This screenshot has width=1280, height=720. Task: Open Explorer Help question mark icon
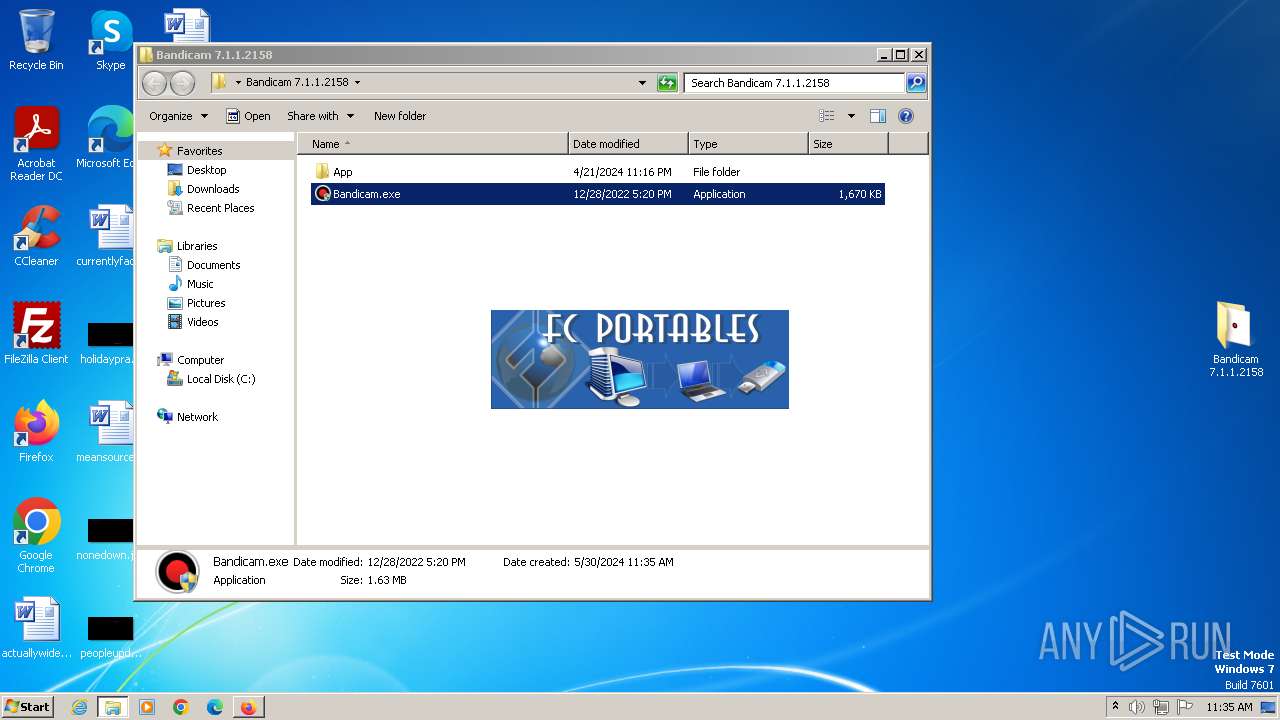(x=906, y=116)
